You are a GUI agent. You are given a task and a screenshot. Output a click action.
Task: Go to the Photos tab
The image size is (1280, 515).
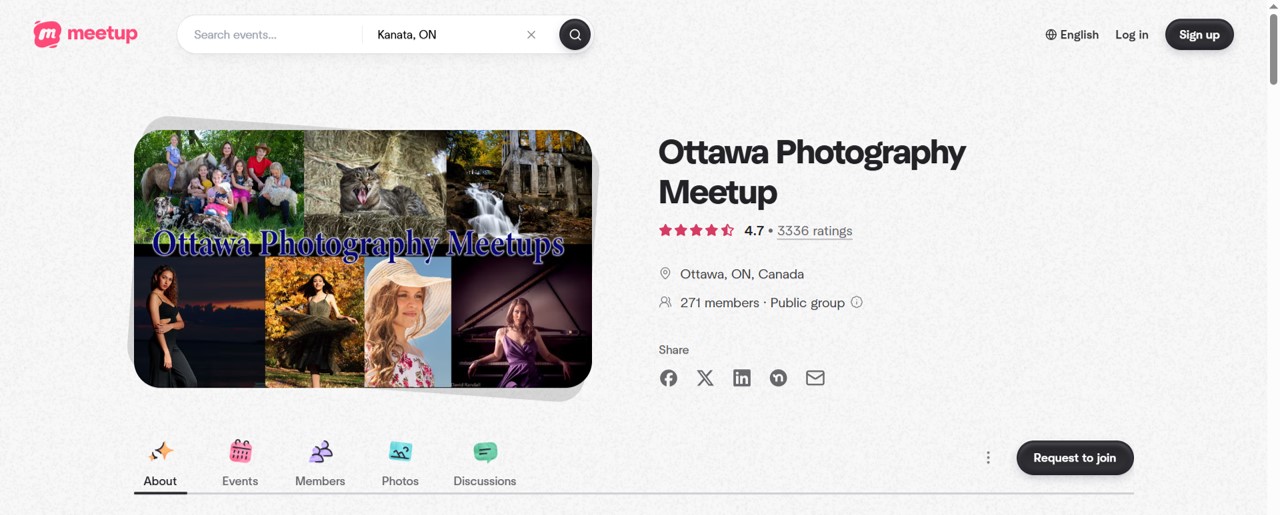tap(400, 464)
